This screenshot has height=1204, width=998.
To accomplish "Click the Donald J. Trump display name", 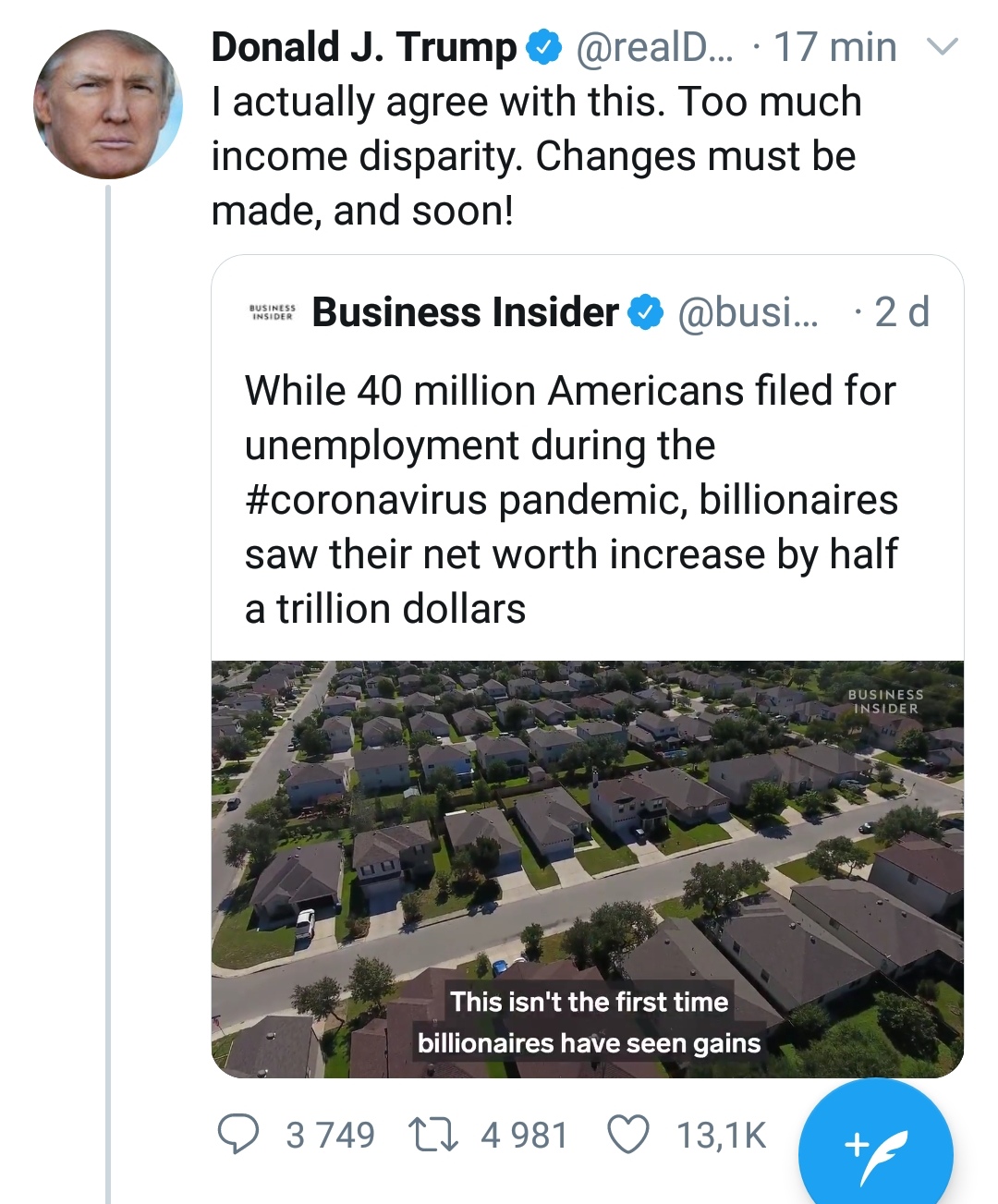I will [x=363, y=47].
